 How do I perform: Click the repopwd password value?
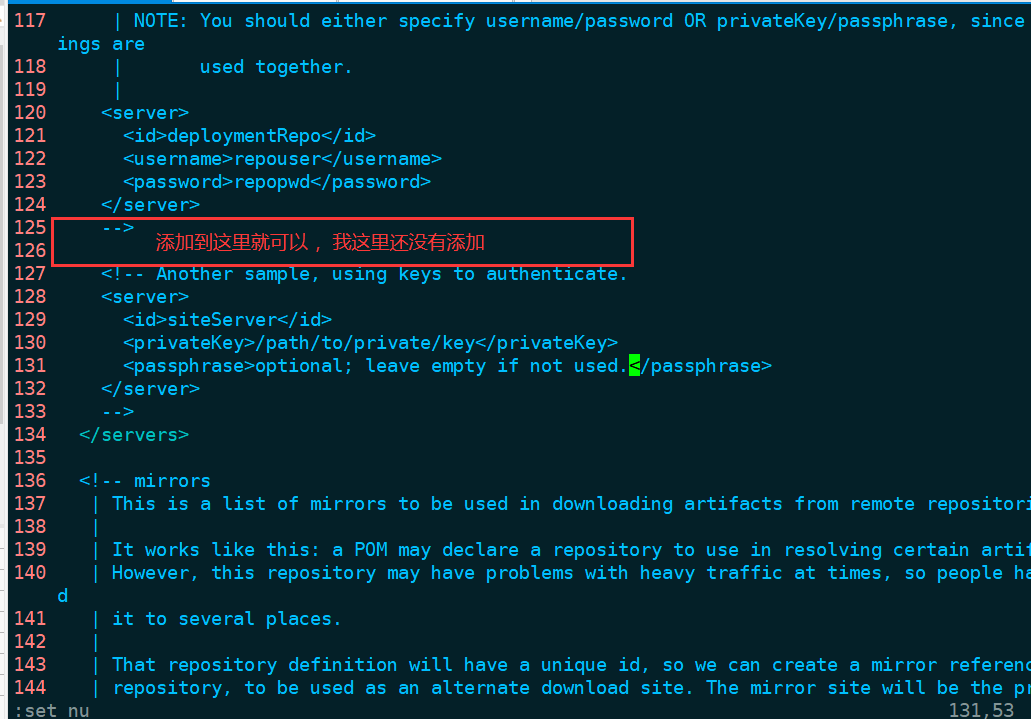pos(272,182)
